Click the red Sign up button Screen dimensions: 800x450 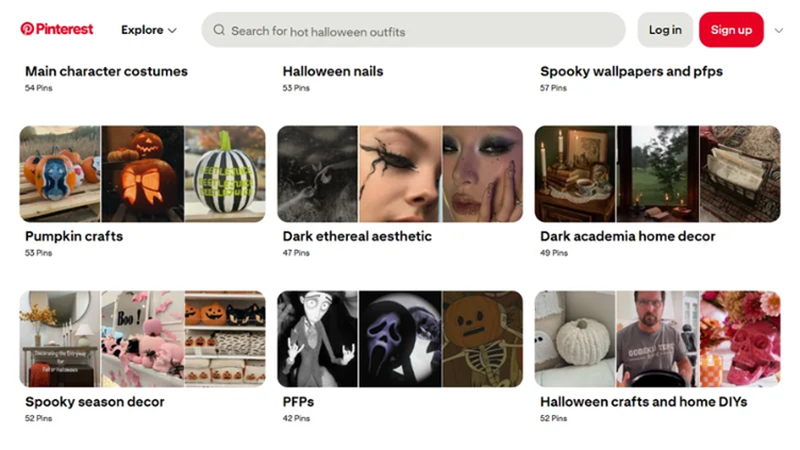pyautogui.click(x=731, y=30)
